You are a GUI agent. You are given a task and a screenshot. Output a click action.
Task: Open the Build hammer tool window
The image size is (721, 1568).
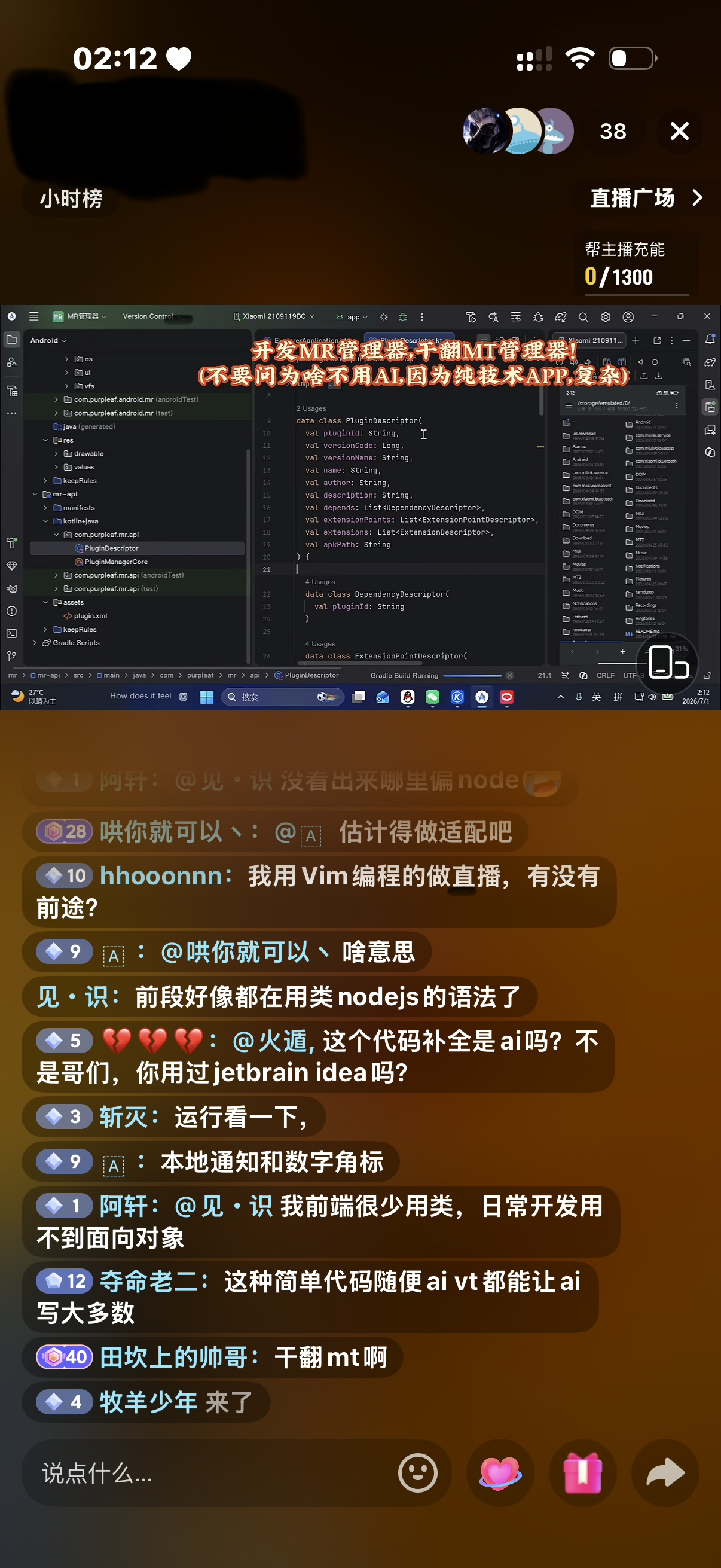(11, 543)
